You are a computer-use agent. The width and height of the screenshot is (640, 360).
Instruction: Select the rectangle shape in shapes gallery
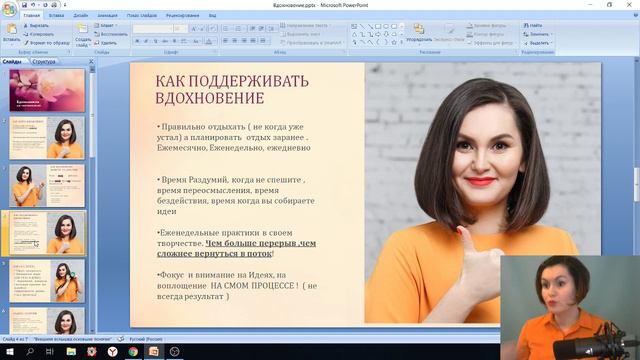click(x=378, y=27)
